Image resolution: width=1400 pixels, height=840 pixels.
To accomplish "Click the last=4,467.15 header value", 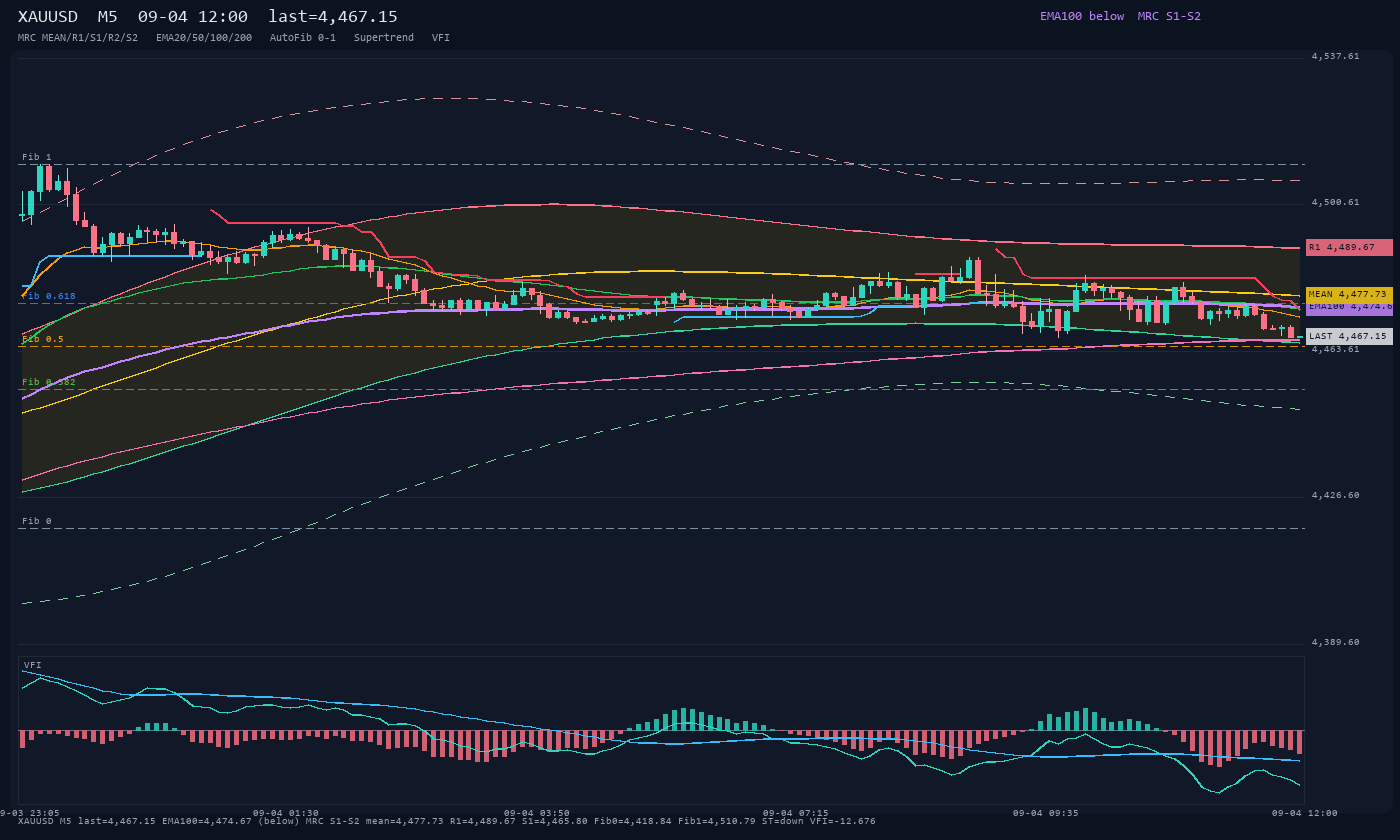I will point(333,17).
